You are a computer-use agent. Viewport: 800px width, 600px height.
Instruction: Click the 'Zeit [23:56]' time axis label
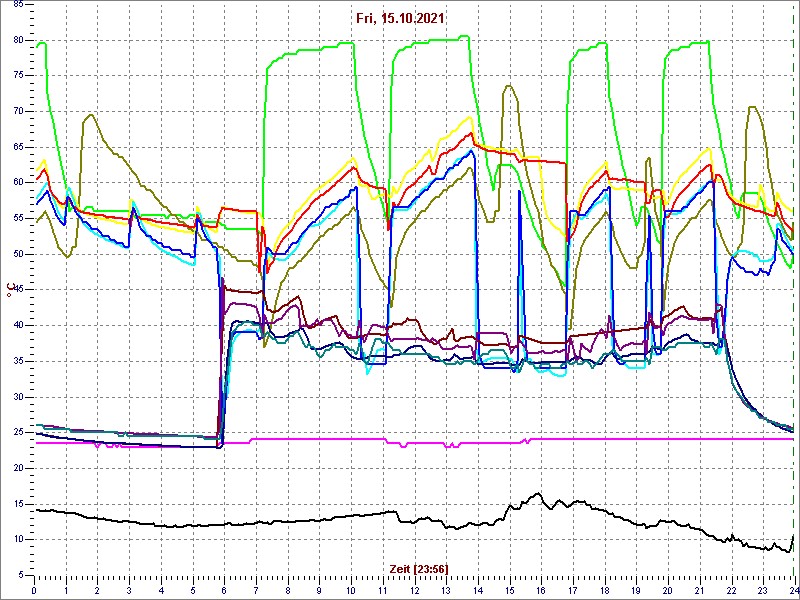419,568
